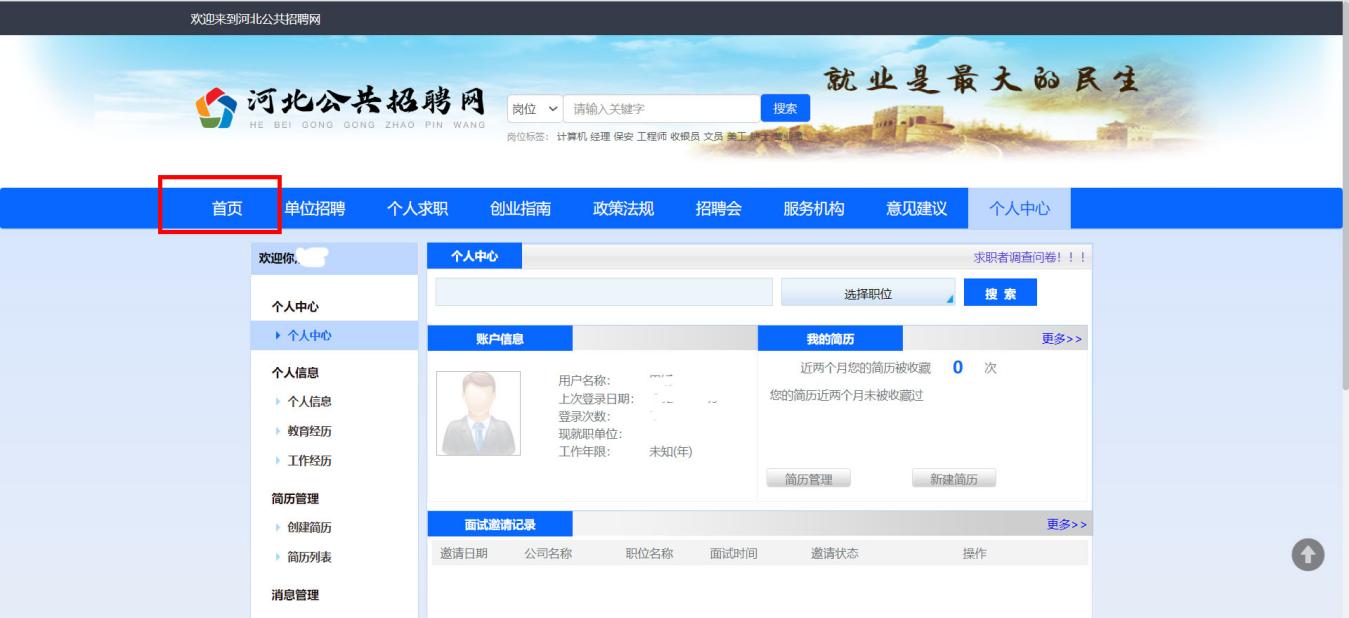Click the 新建简历 button

pyautogui.click(x=954, y=479)
